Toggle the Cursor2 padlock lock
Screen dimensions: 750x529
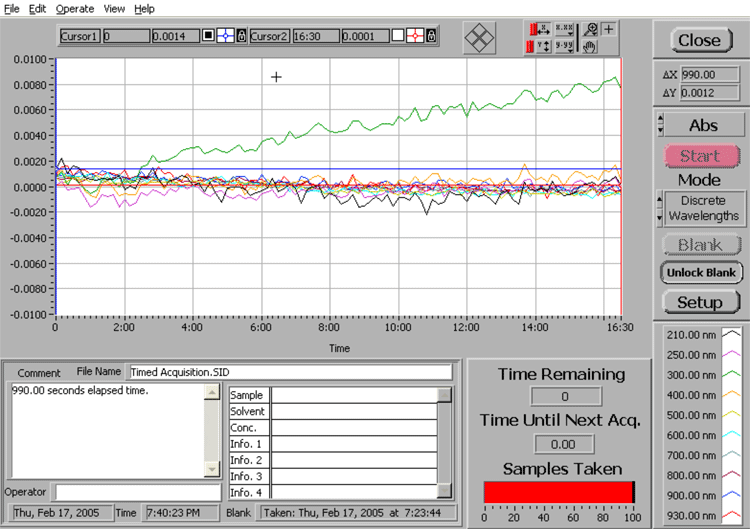coord(431,36)
